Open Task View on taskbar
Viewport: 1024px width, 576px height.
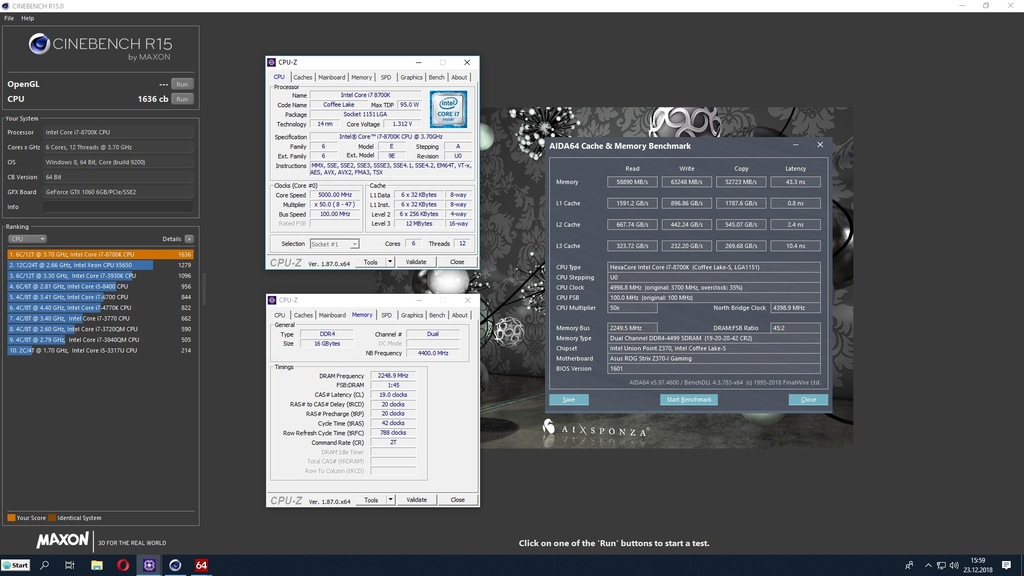click(70, 566)
